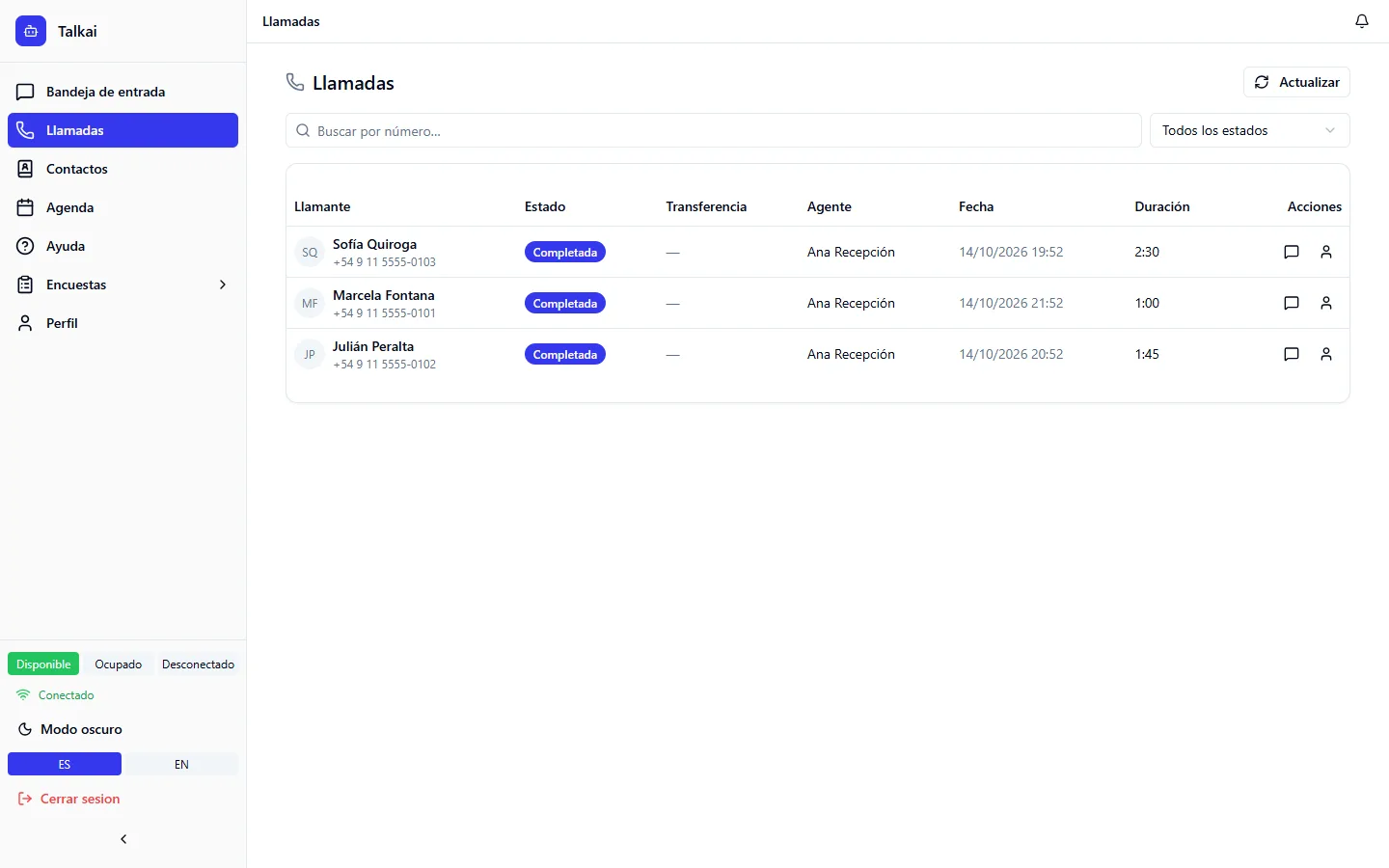Image resolution: width=1389 pixels, height=868 pixels.
Task: Switch language to ES
Action: [65, 764]
